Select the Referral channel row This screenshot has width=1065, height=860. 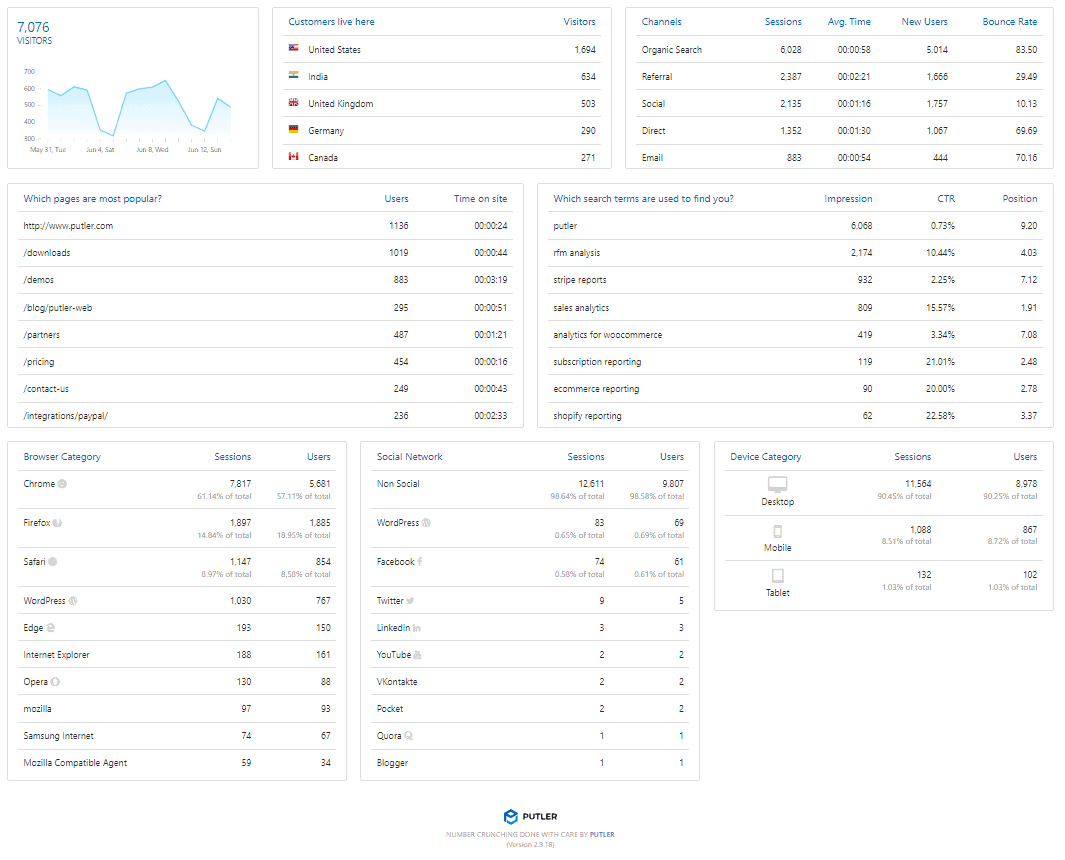pyautogui.click(x=840, y=77)
